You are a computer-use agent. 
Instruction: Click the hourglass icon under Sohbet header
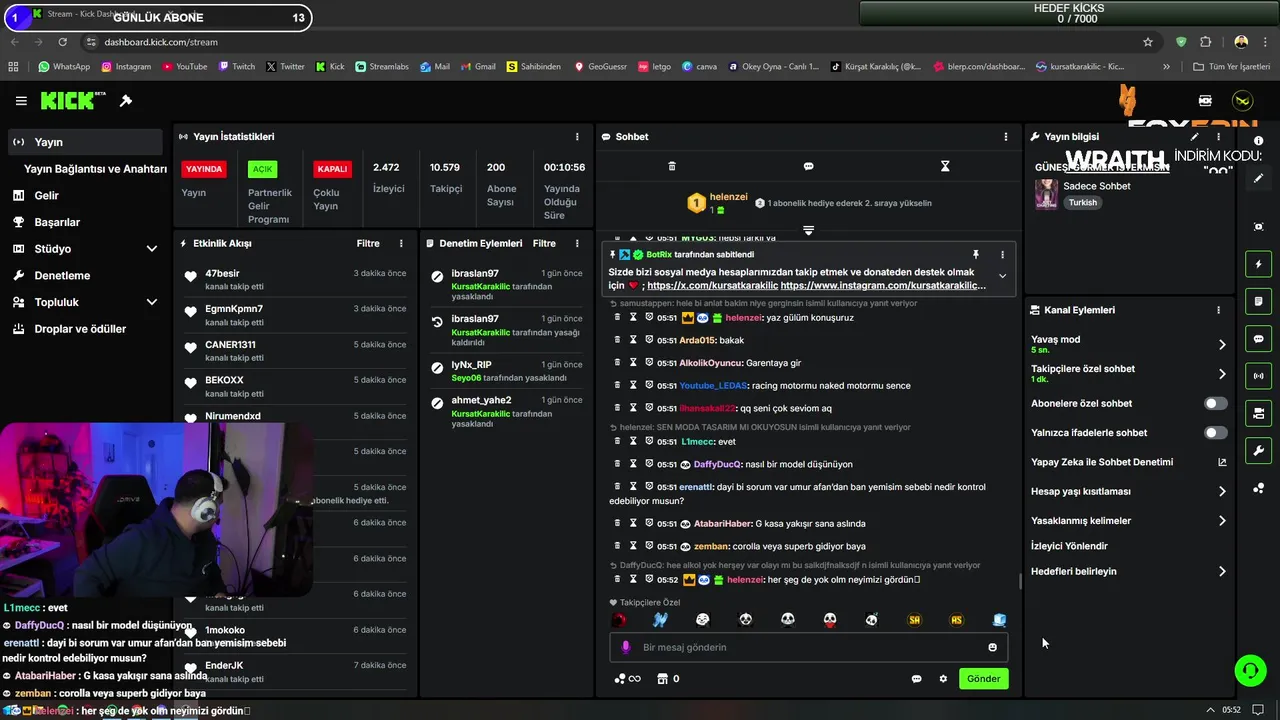(945, 166)
